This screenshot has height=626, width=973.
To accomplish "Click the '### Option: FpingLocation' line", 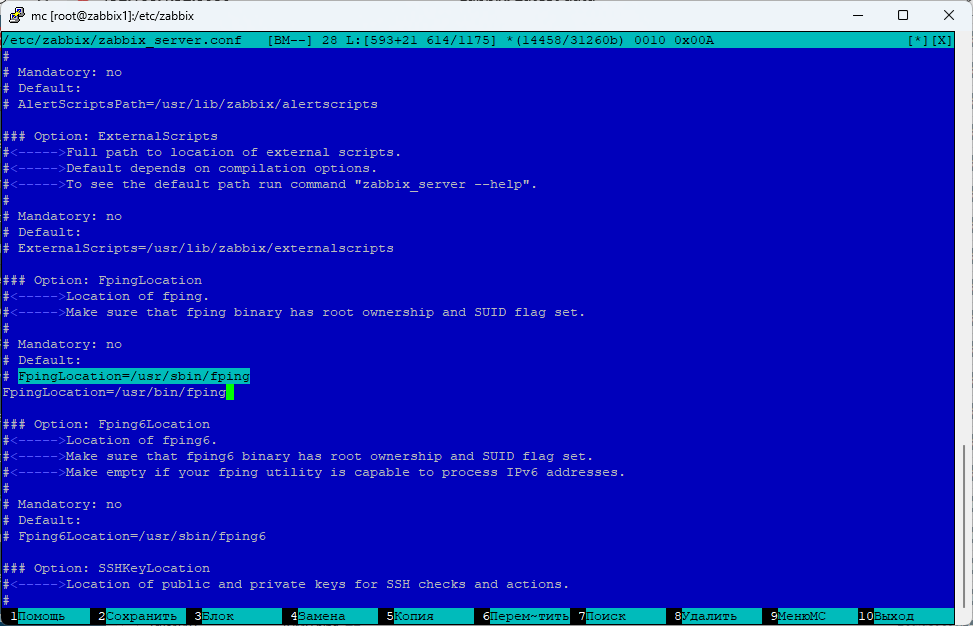I will click(x=102, y=280).
